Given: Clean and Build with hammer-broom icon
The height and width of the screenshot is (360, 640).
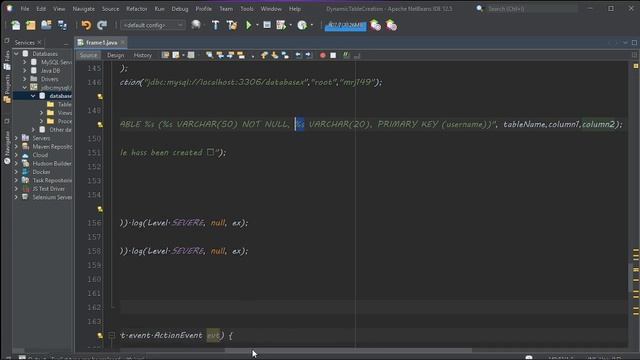Looking at the screenshot, I should point(231,25).
